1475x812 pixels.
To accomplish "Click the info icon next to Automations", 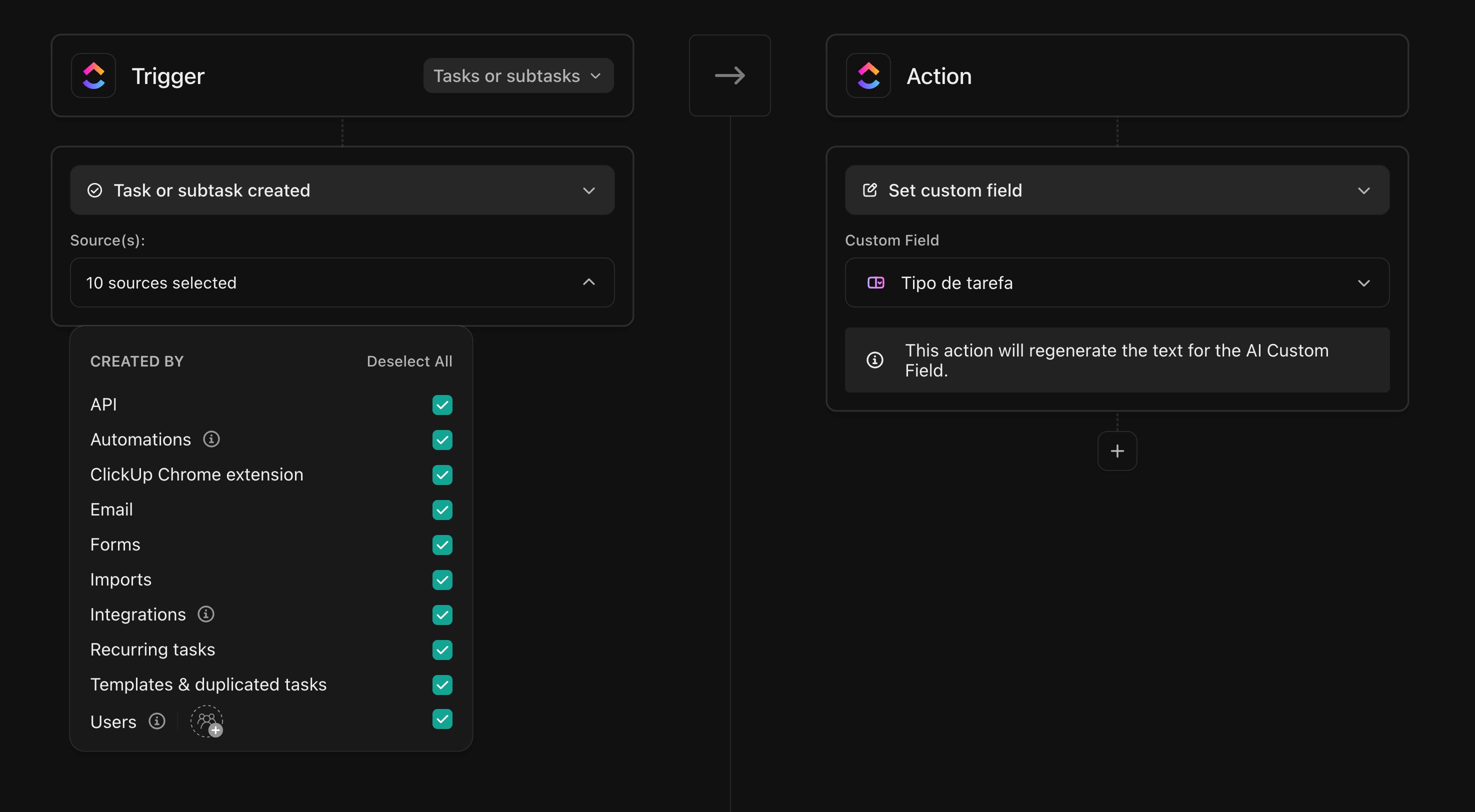I will (211, 439).
